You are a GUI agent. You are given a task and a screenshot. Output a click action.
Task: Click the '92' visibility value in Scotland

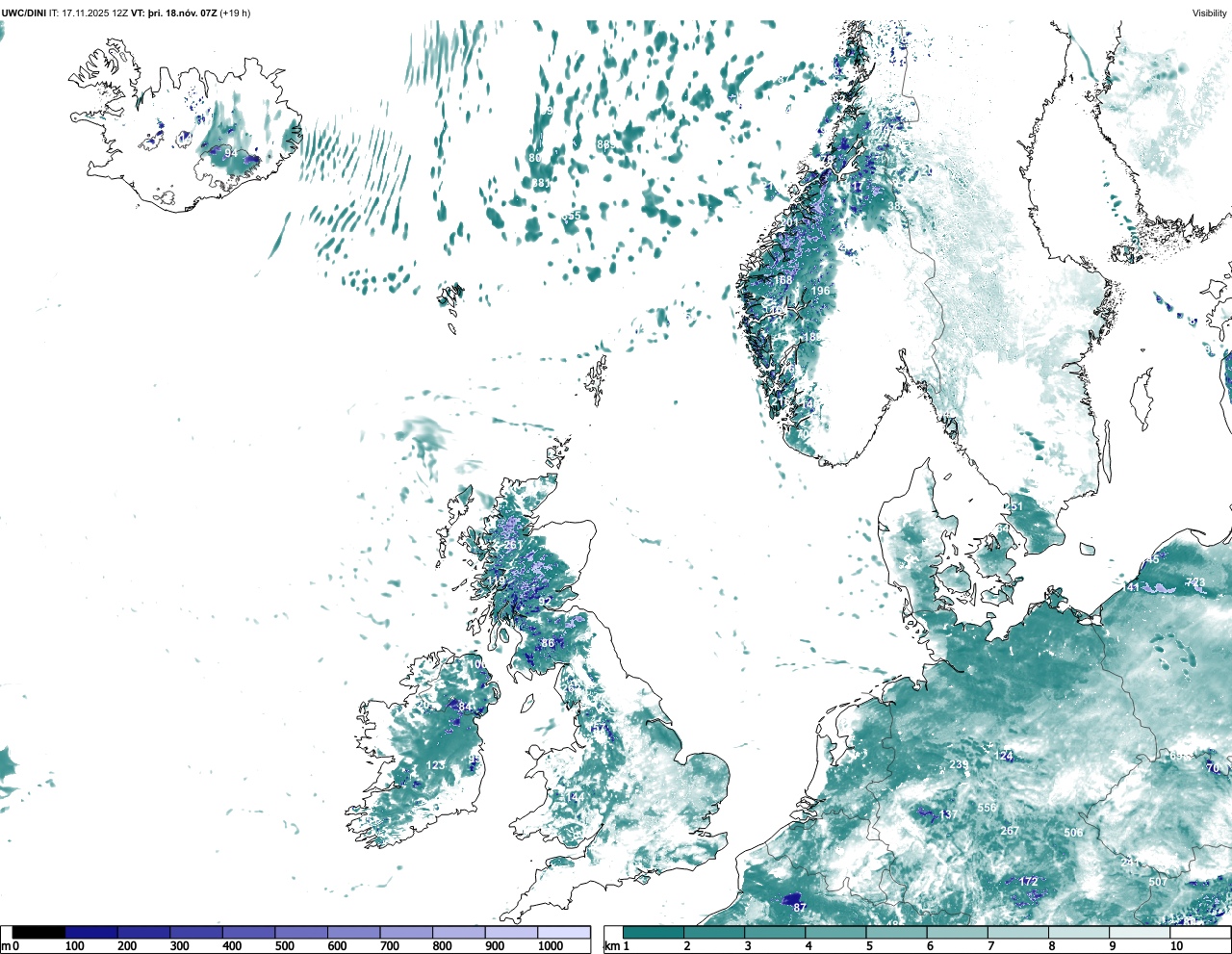(x=545, y=602)
